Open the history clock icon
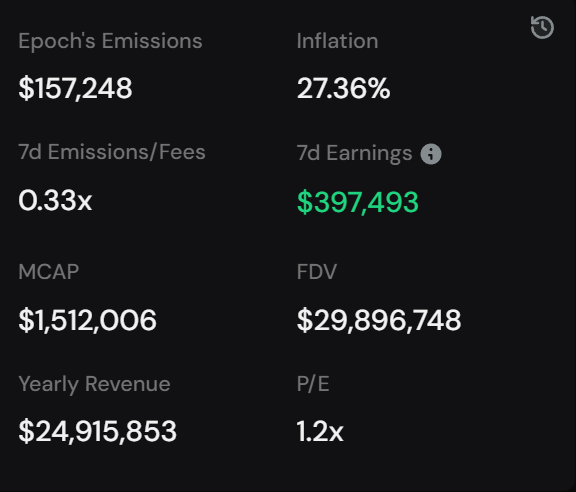 [x=542, y=27]
